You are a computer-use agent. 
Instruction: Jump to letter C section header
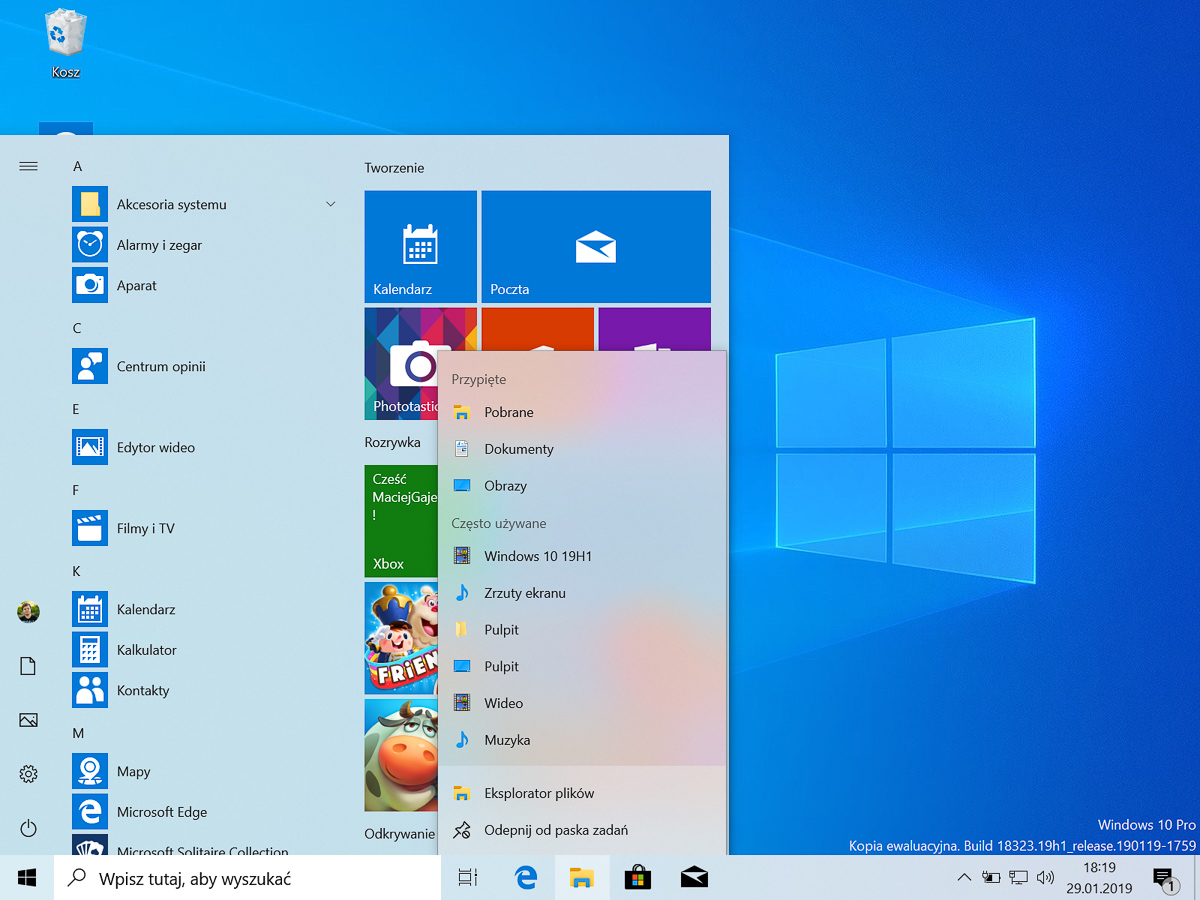[77, 328]
